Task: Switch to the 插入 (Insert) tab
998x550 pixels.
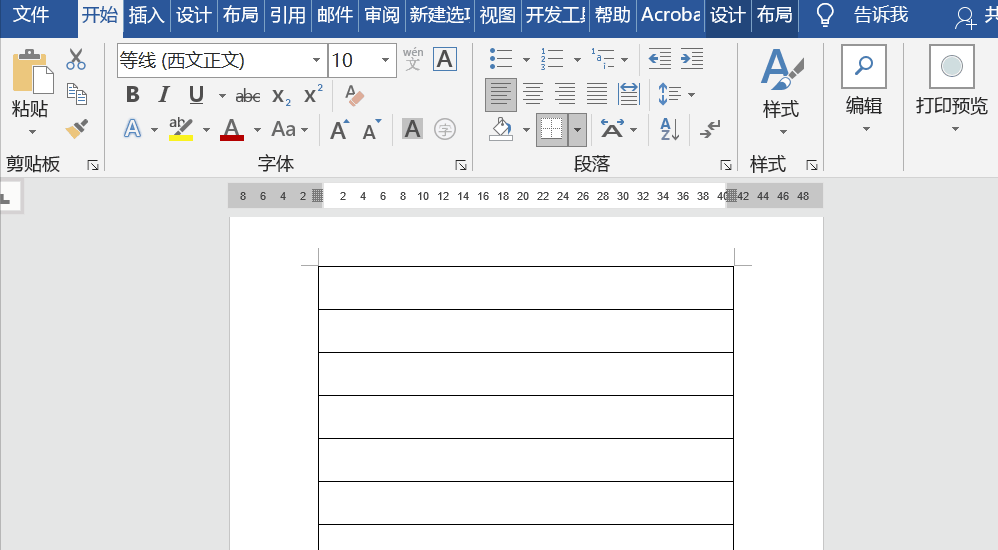Action: 146,15
